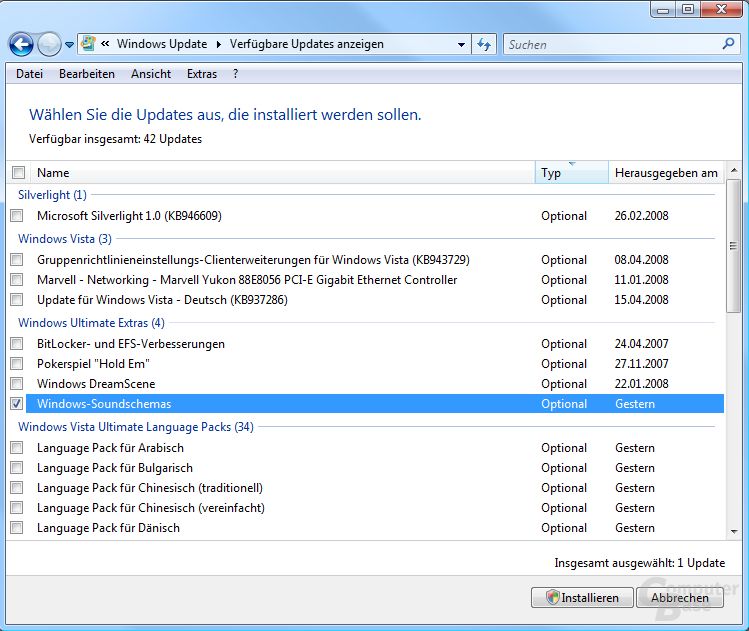
Task: Click the date 08.04.2008 cell
Action: point(642,259)
